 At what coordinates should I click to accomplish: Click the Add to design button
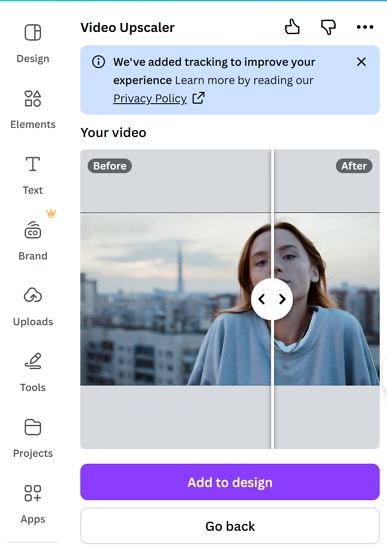[x=230, y=482]
